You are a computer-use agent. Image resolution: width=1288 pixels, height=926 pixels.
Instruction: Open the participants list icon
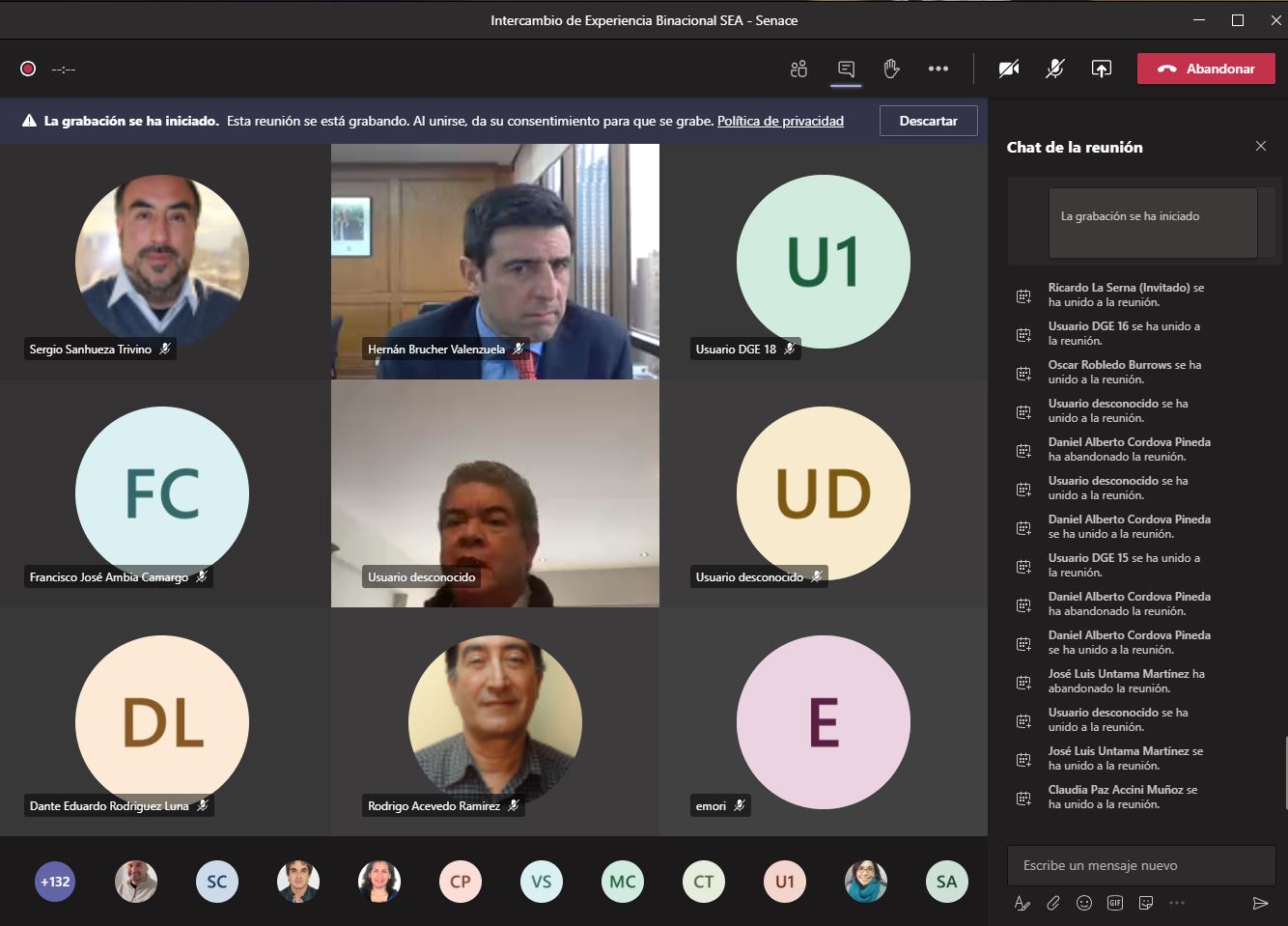798,69
